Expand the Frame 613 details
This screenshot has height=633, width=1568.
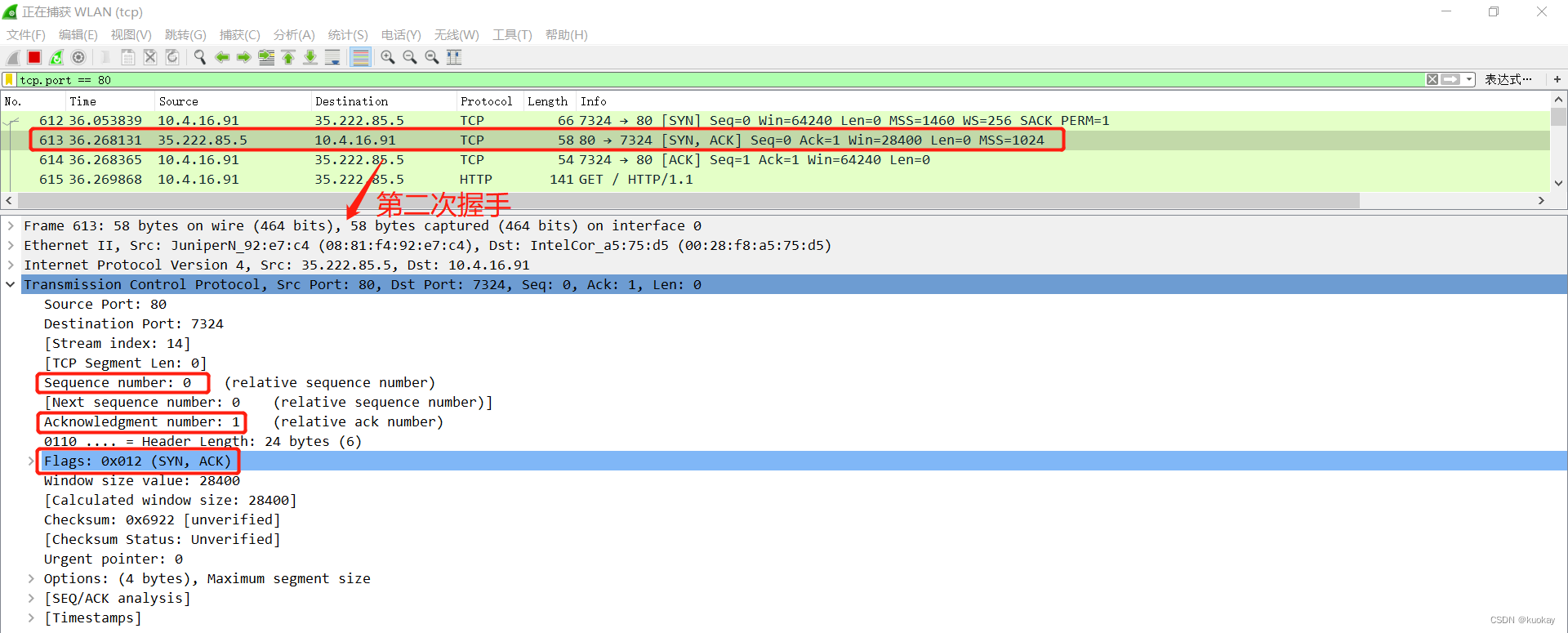pos(11,225)
